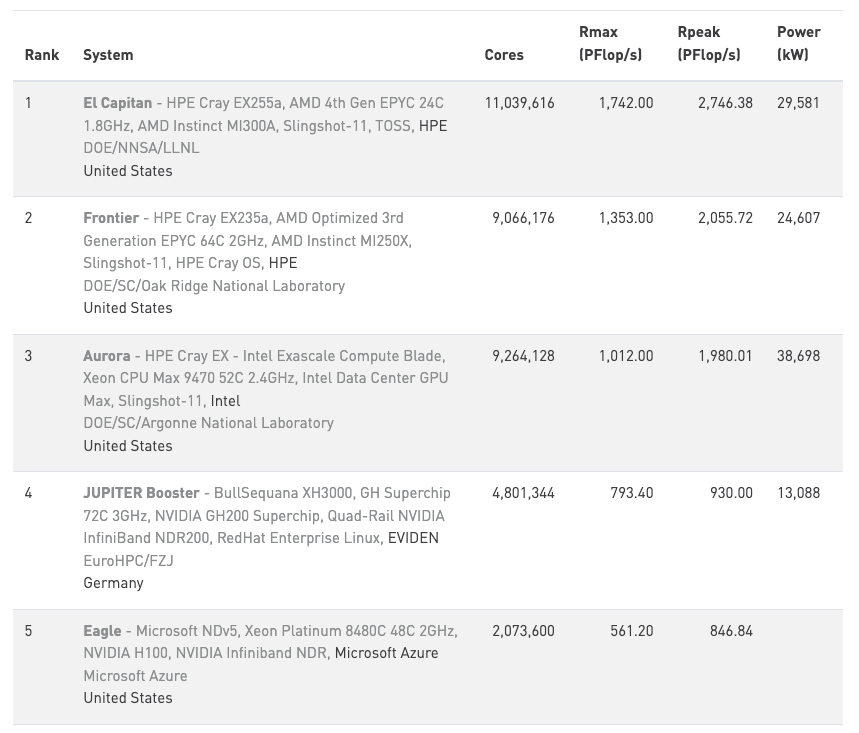The height and width of the screenshot is (733, 859).
Task: Open the El Capitan system link
Action: coord(118,103)
